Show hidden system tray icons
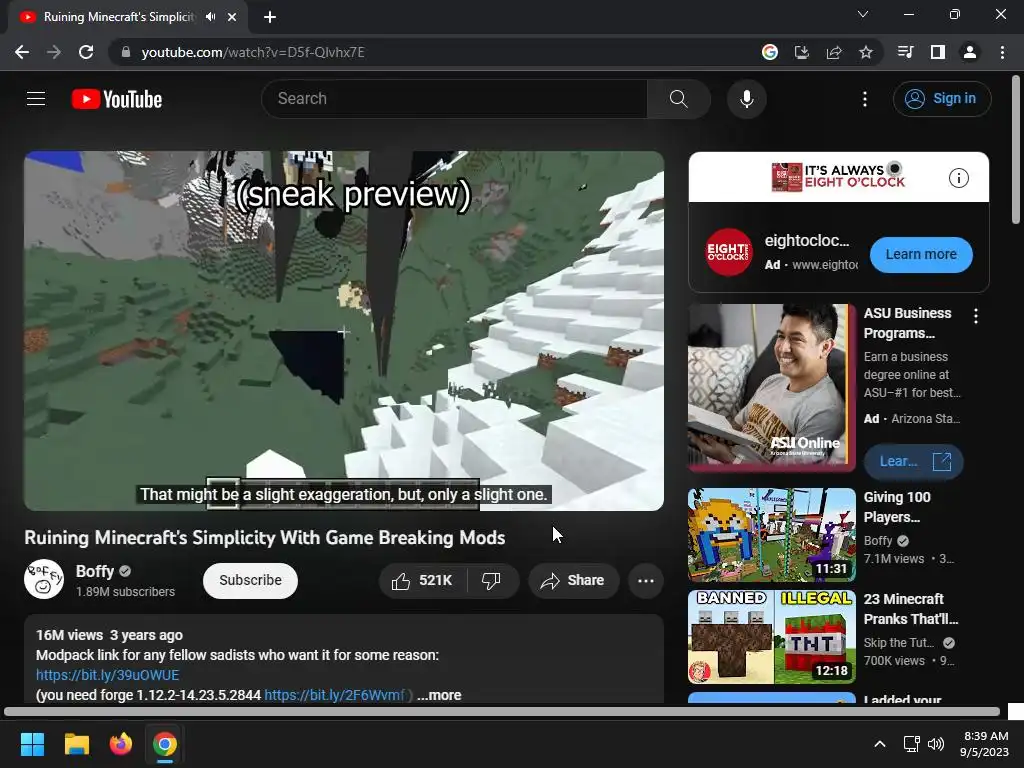 (x=880, y=744)
